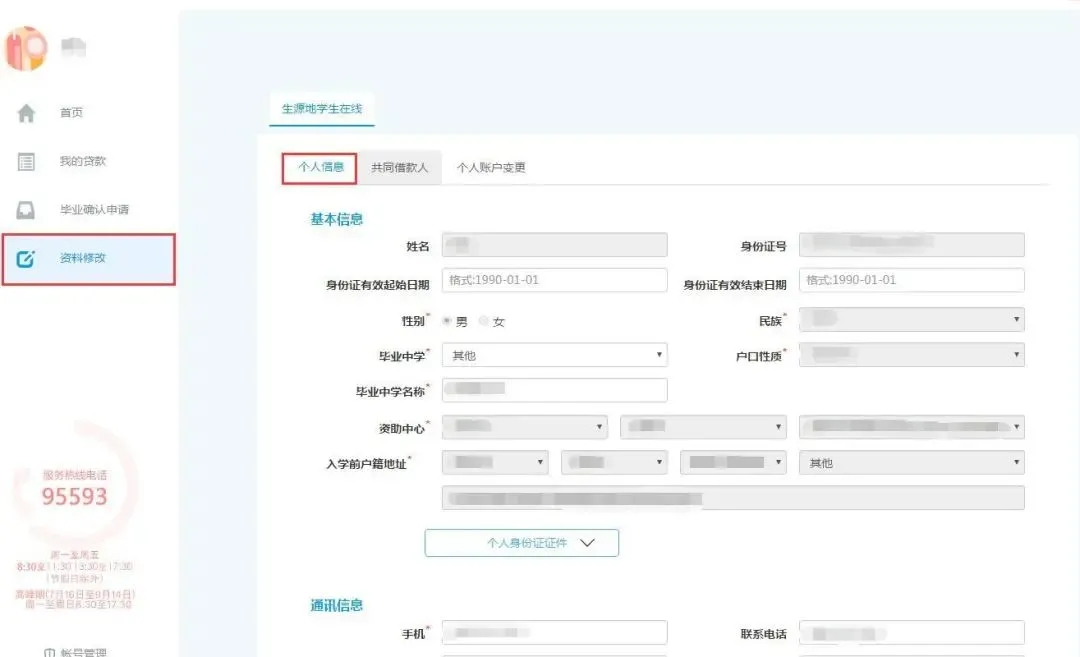This screenshot has width=1080, height=657.
Task: Open 入学前户籍地址 dropdown showing 其他
Action: (x=911, y=462)
